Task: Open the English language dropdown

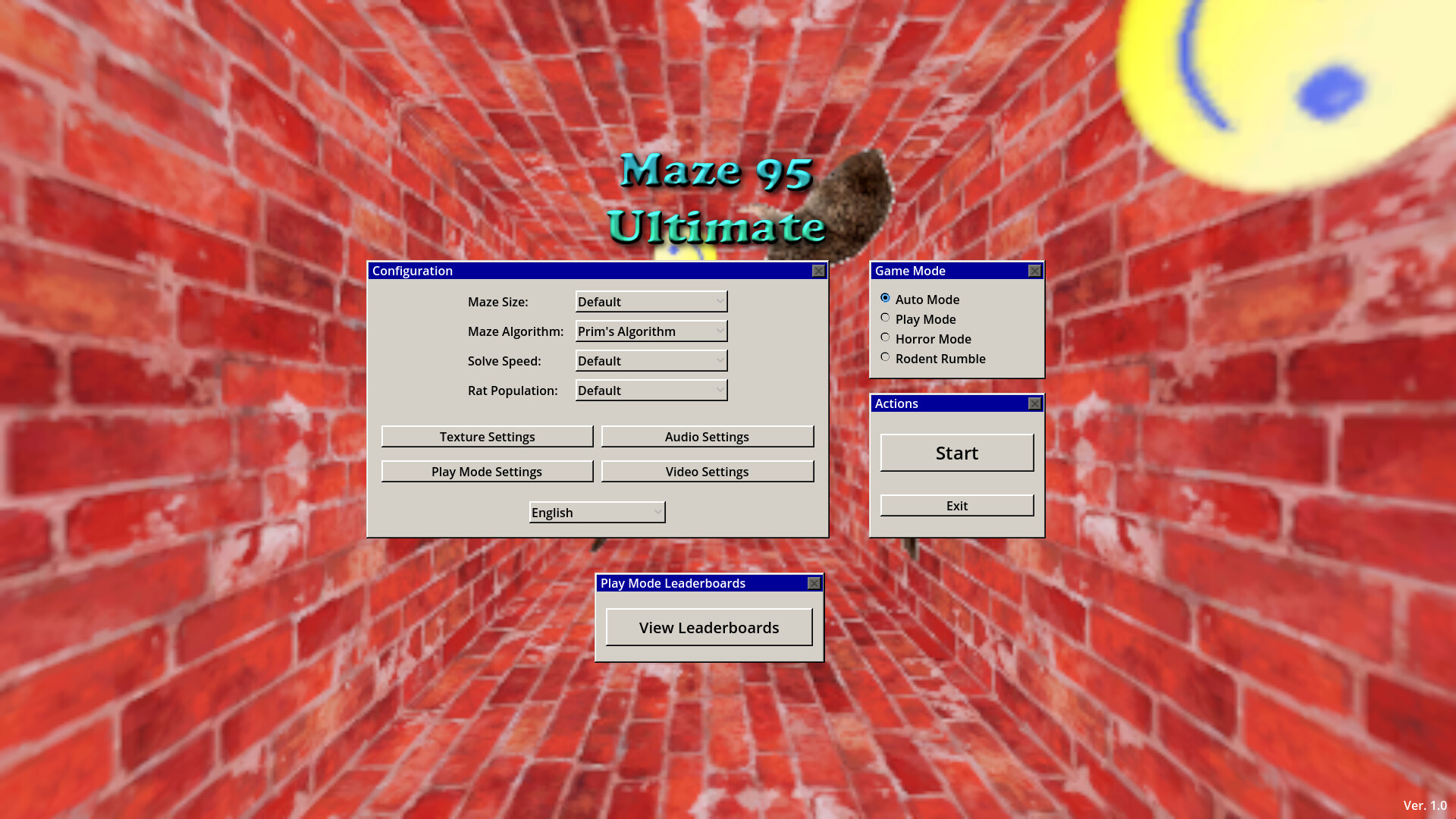Action: point(598,513)
